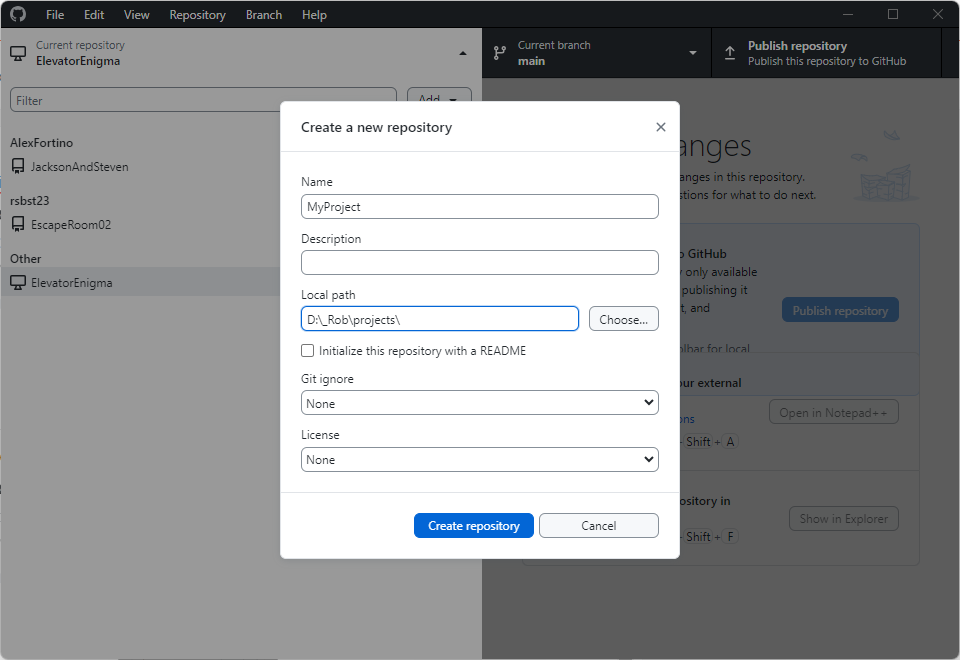Click the monitor icon in Current repository header

(x=18, y=53)
